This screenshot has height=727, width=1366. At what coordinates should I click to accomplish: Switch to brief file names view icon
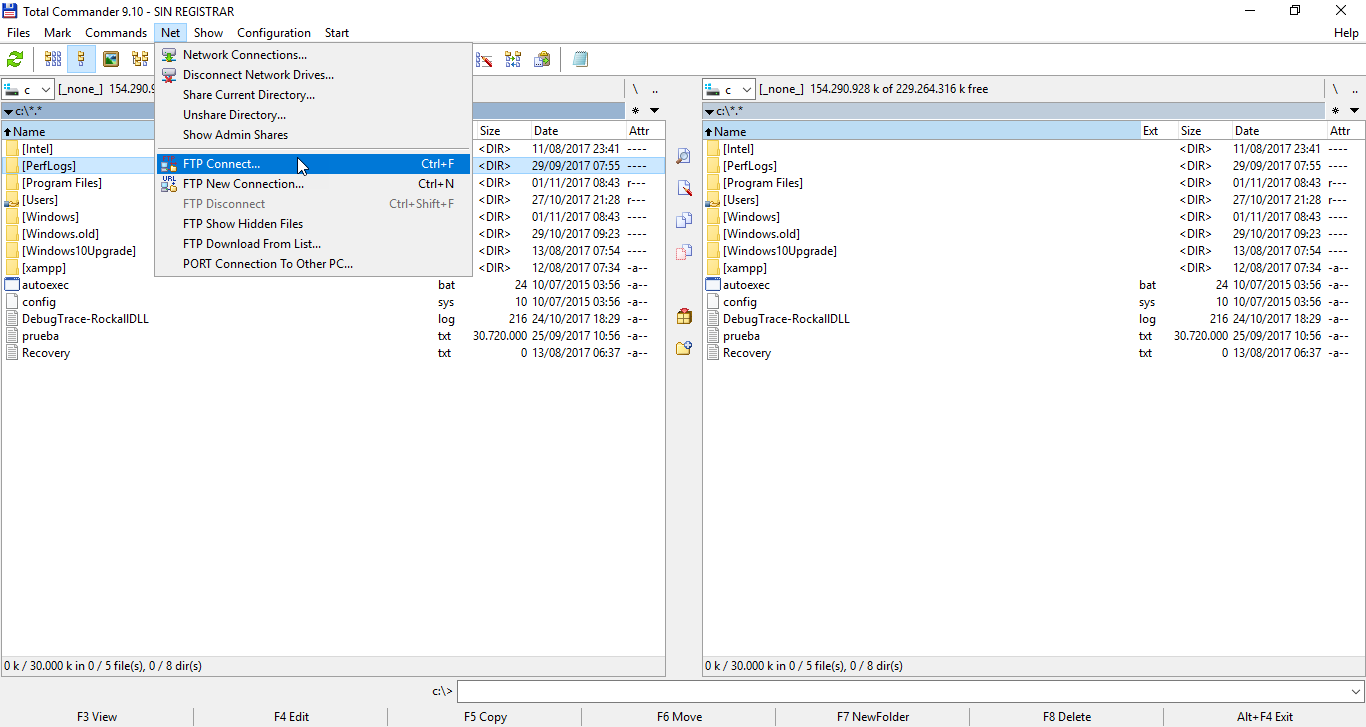(x=53, y=59)
